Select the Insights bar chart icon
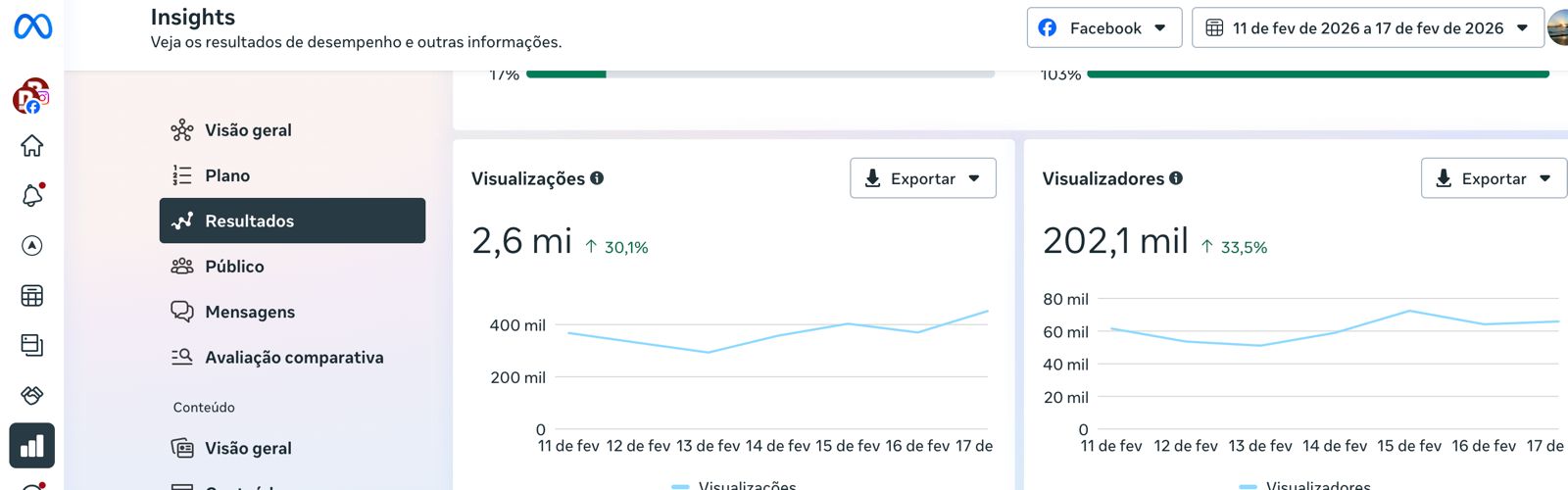1568x490 pixels. coord(32,446)
